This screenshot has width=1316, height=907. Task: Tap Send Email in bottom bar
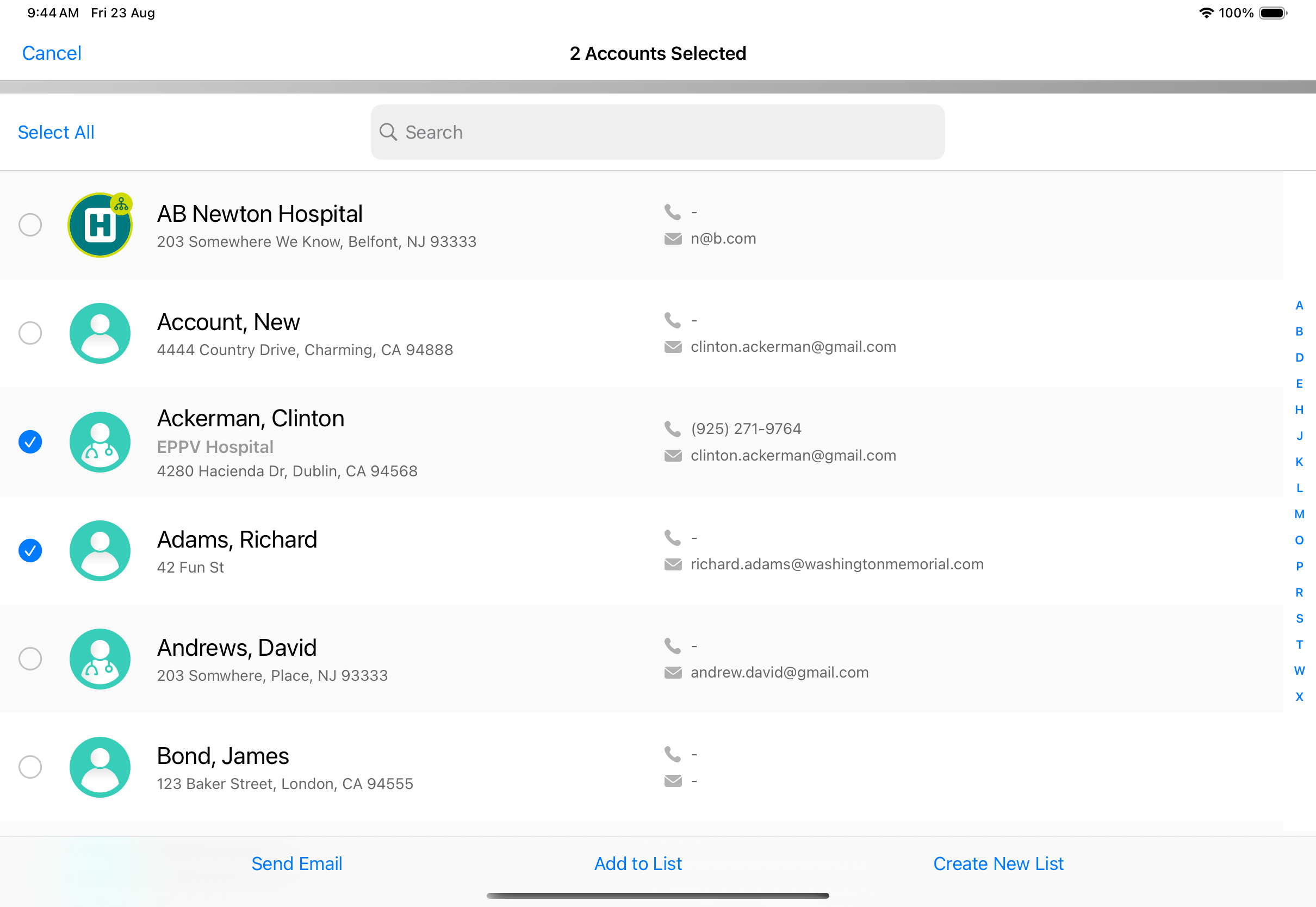coord(296,864)
